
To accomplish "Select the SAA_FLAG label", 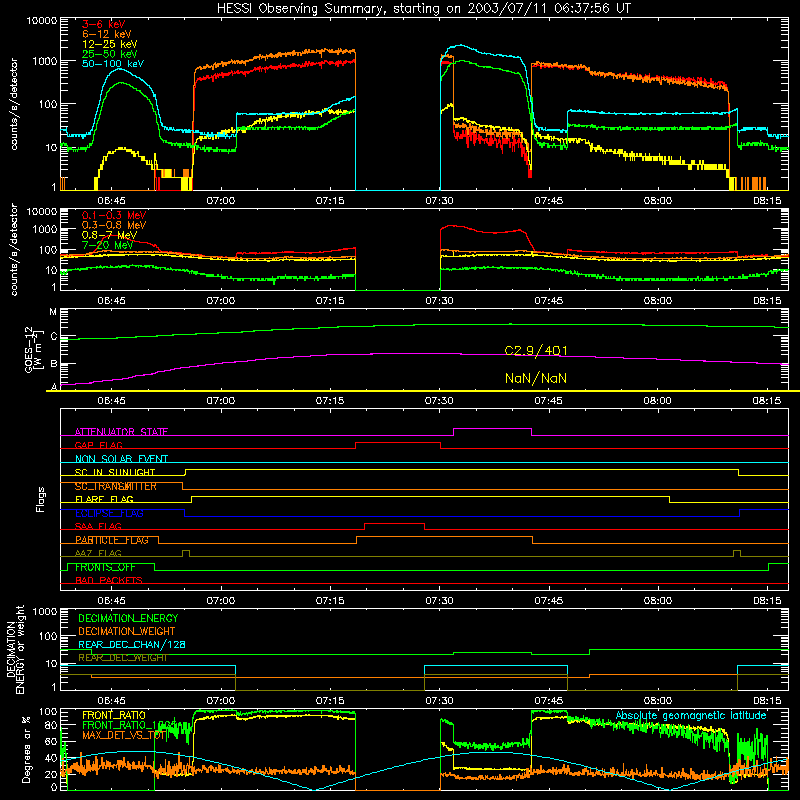I will (x=98, y=526).
